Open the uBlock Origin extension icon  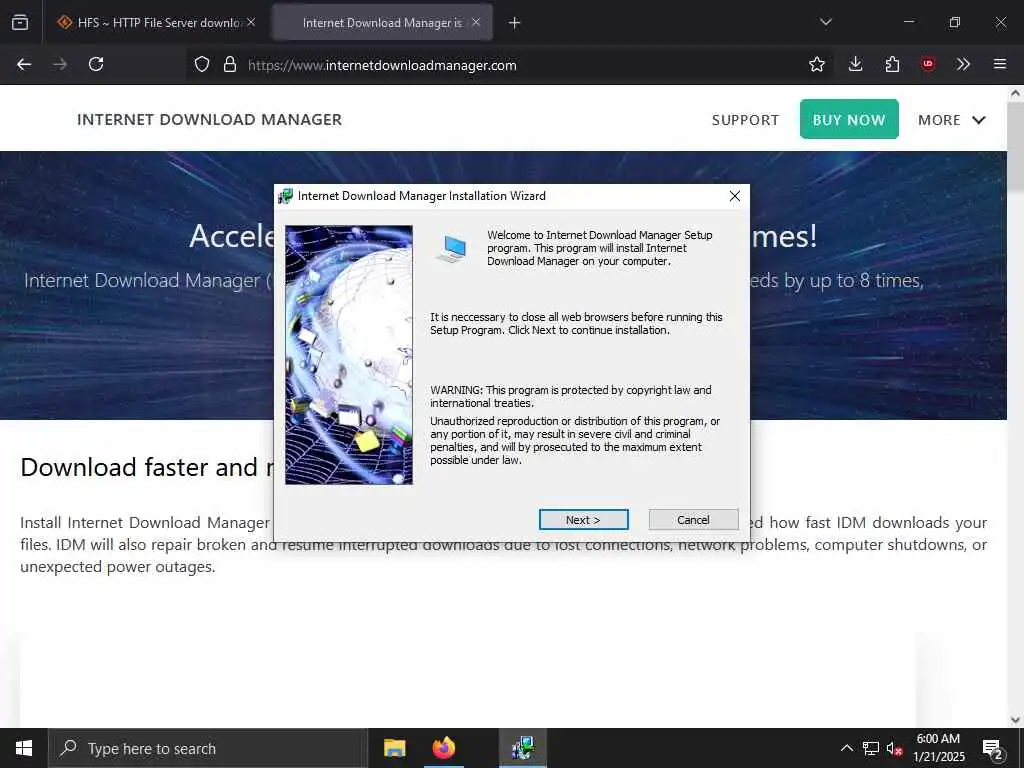click(928, 64)
